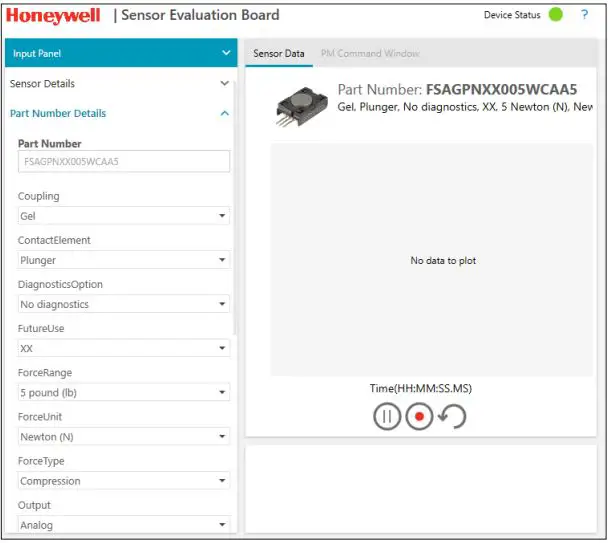
Task: Open the Coupling dropdown showing Gel
Action: (x=124, y=215)
